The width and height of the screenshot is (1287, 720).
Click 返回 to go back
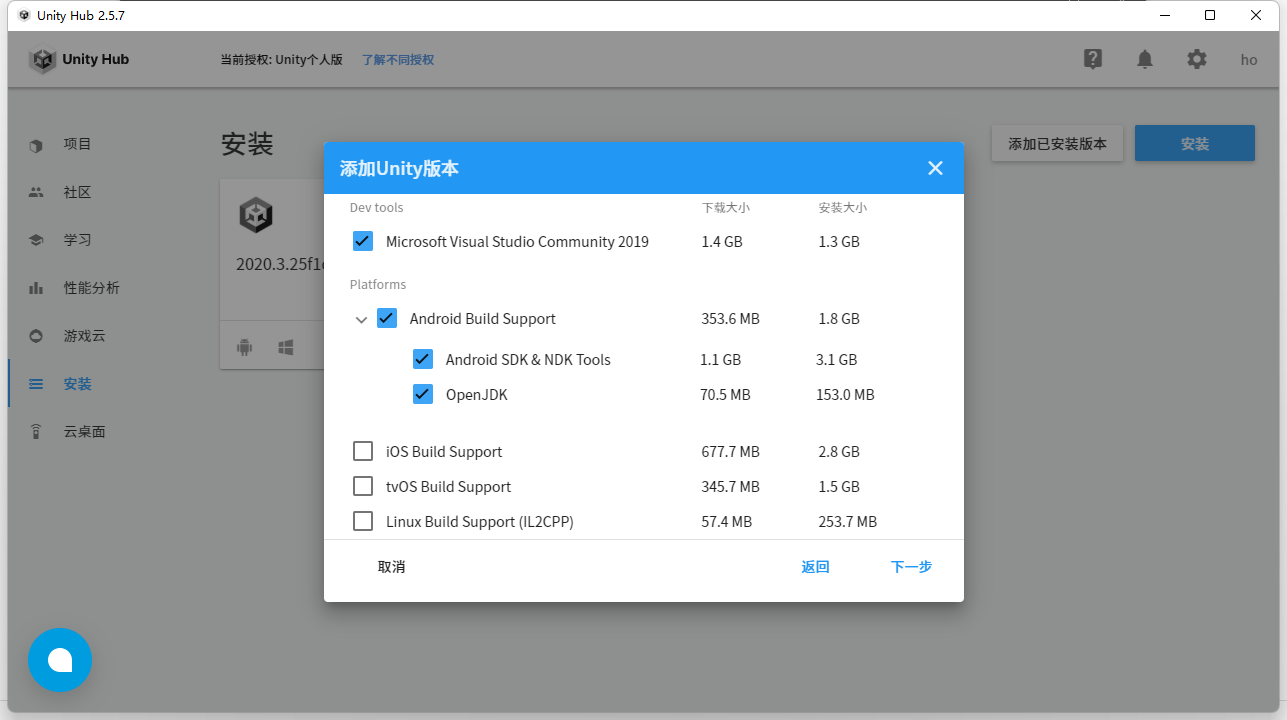coord(815,567)
